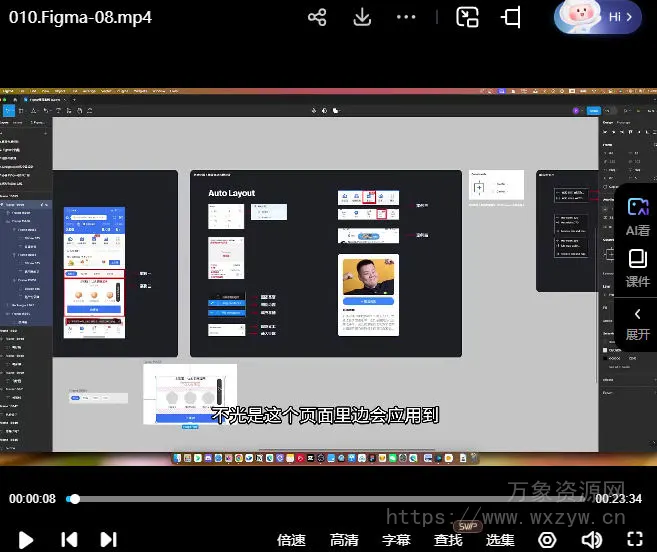Skip to the previous video
The height and width of the screenshot is (552, 657).
[x=69, y=539]
